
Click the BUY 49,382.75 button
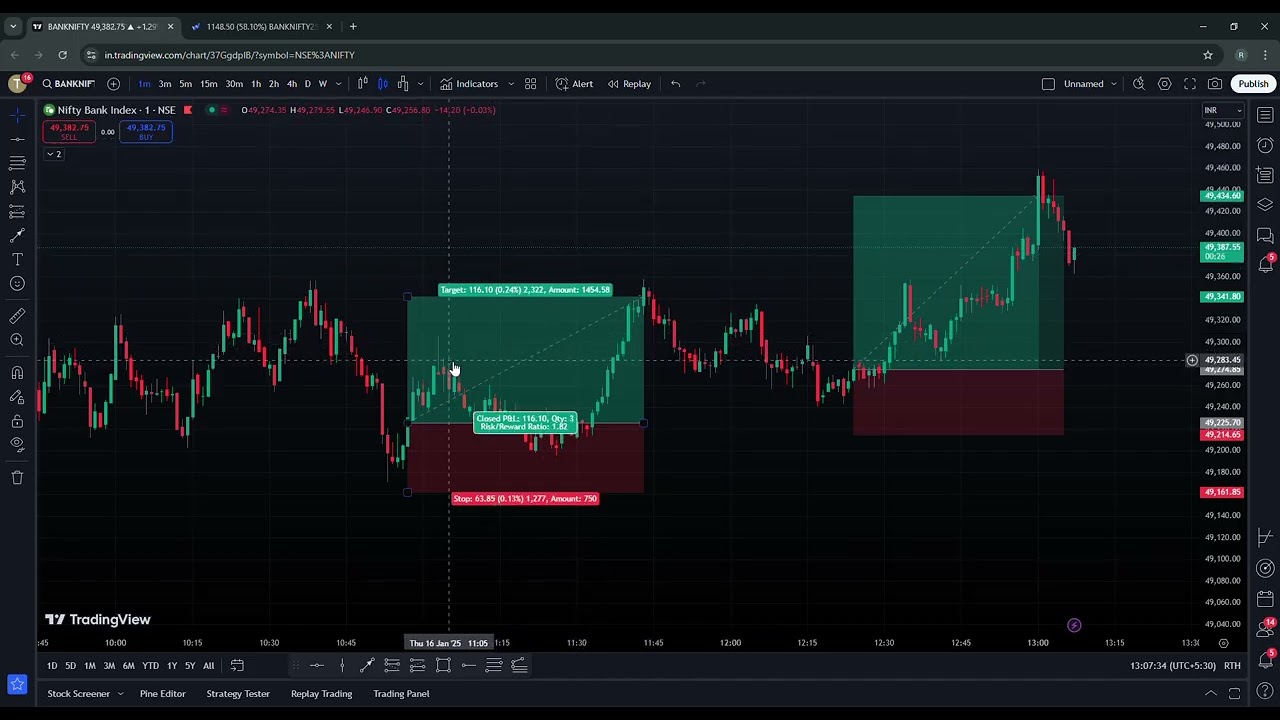(x=146, y=131)
